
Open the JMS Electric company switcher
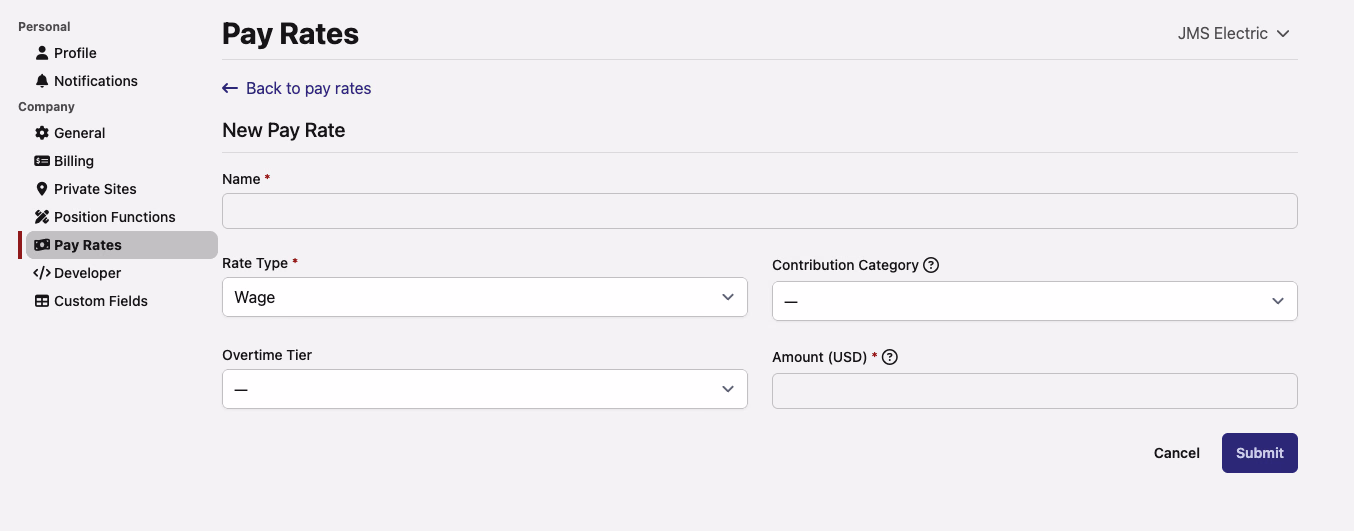click(x=1234, y=34)
